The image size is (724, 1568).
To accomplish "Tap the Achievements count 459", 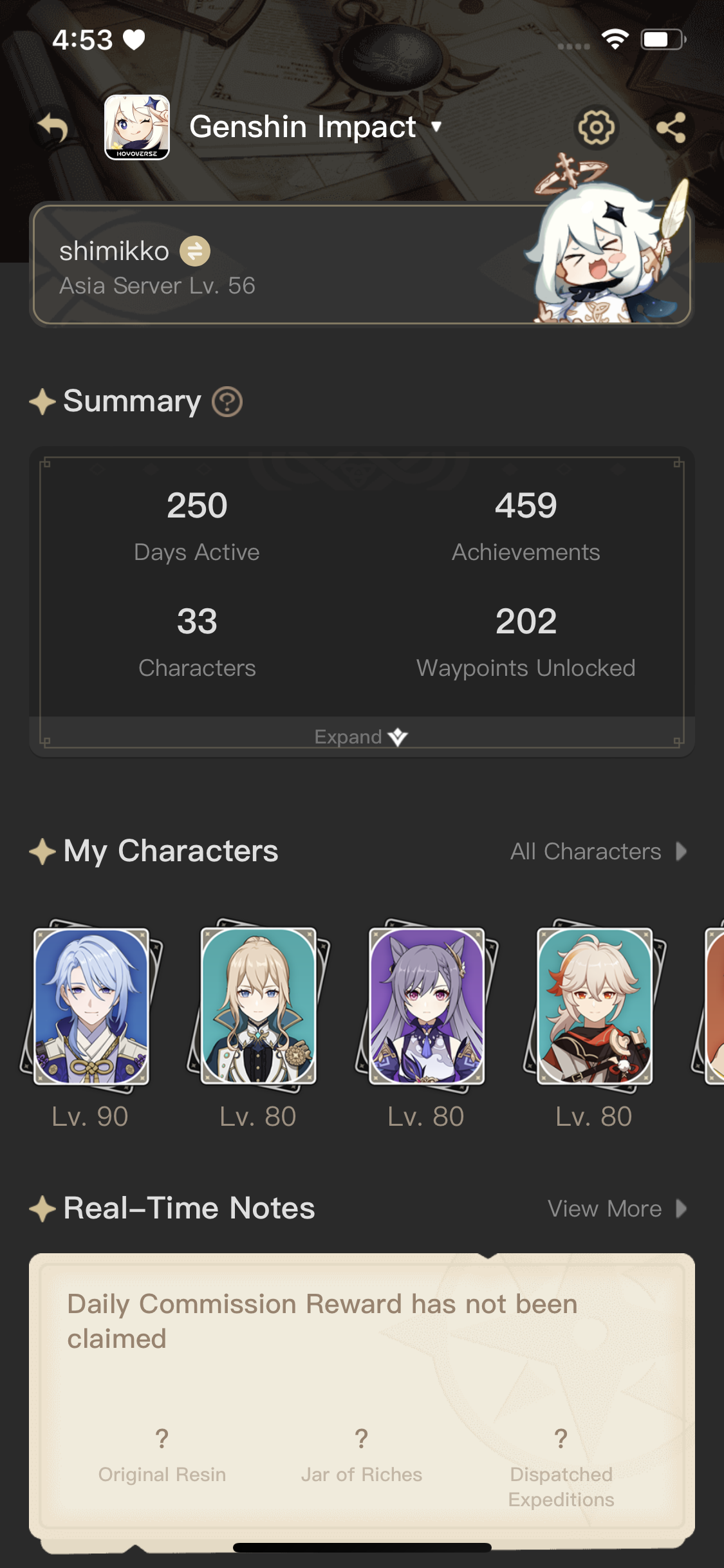I will click(x=526, y=506).
